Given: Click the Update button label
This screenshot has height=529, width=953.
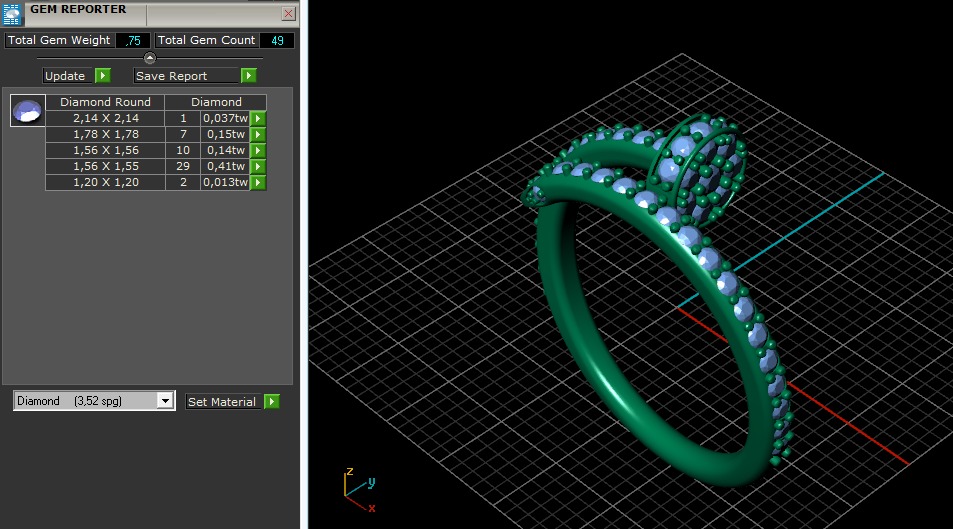Looking at the screenshot, I should click(x=67, y=76).
